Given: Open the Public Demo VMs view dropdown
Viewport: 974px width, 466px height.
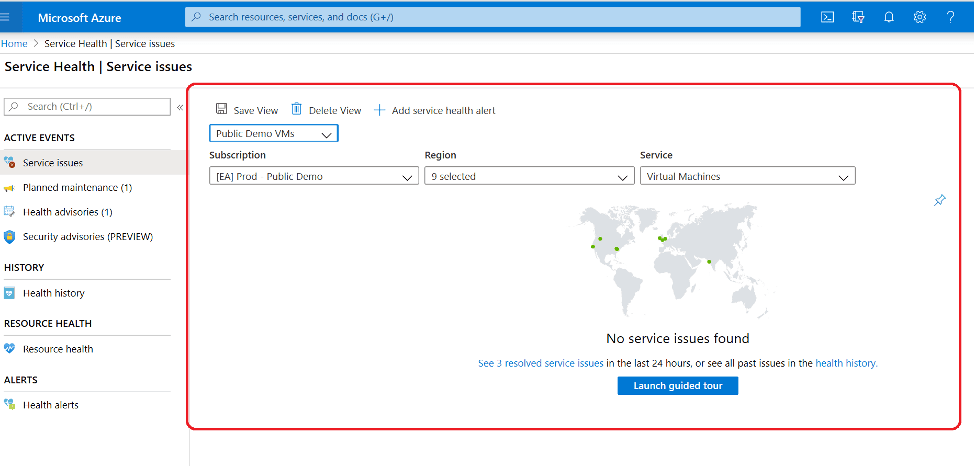Looking at the screenshot, I should pos(274,134).
